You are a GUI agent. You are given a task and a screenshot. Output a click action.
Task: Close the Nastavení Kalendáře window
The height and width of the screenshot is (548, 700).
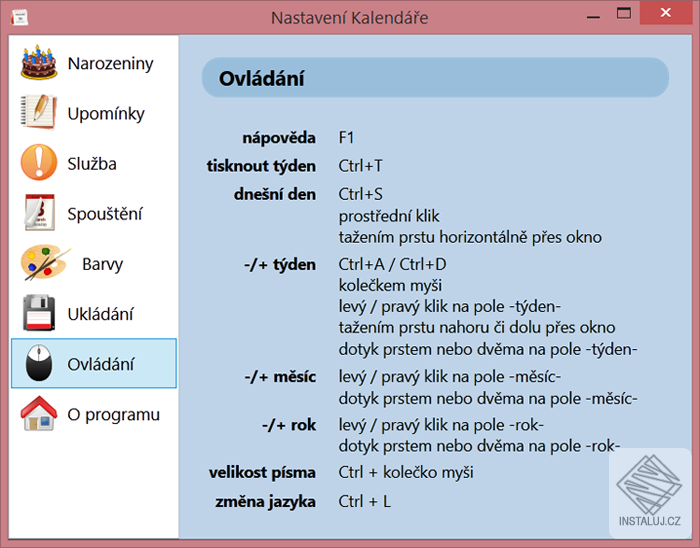pyautogui.click(x=666, y=13)
